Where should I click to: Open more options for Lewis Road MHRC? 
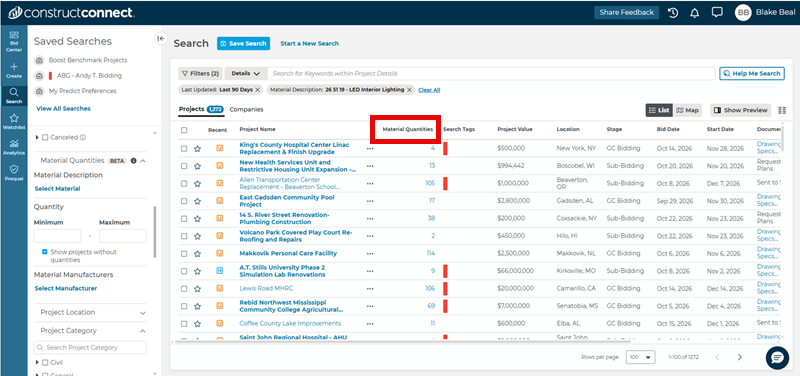click(x=370, y=289)
